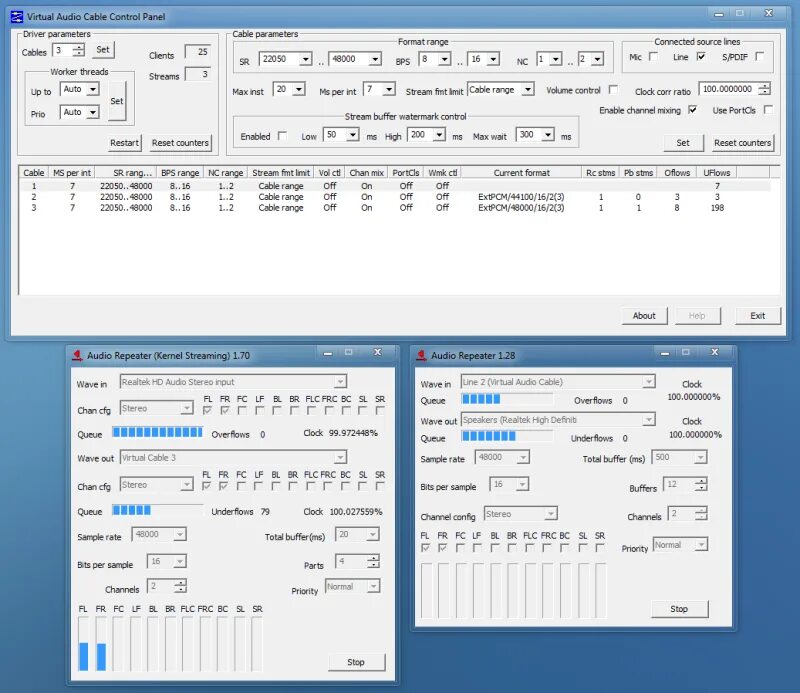Open Total buffer (ms) dropdown in Repeater 1.28
The image size is (800, 693).
click(701, 457)
